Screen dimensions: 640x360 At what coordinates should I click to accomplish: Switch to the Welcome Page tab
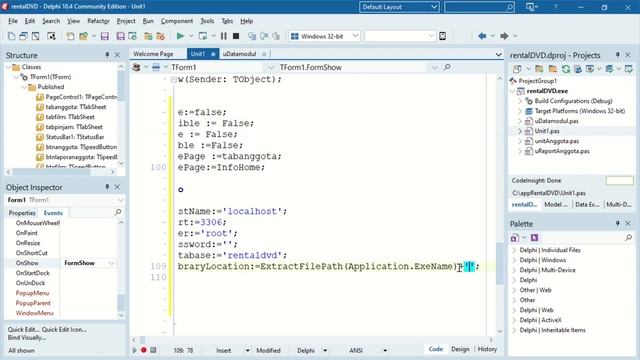point(153,54)
